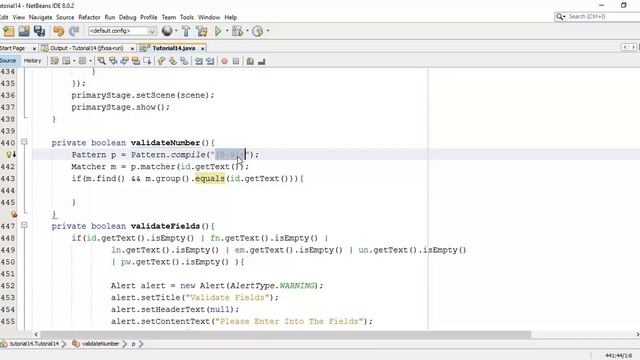The height and width of the screenshot is (360, 640).
Task: Click the Find Selection magnifier icon
Action: (102, 61)
